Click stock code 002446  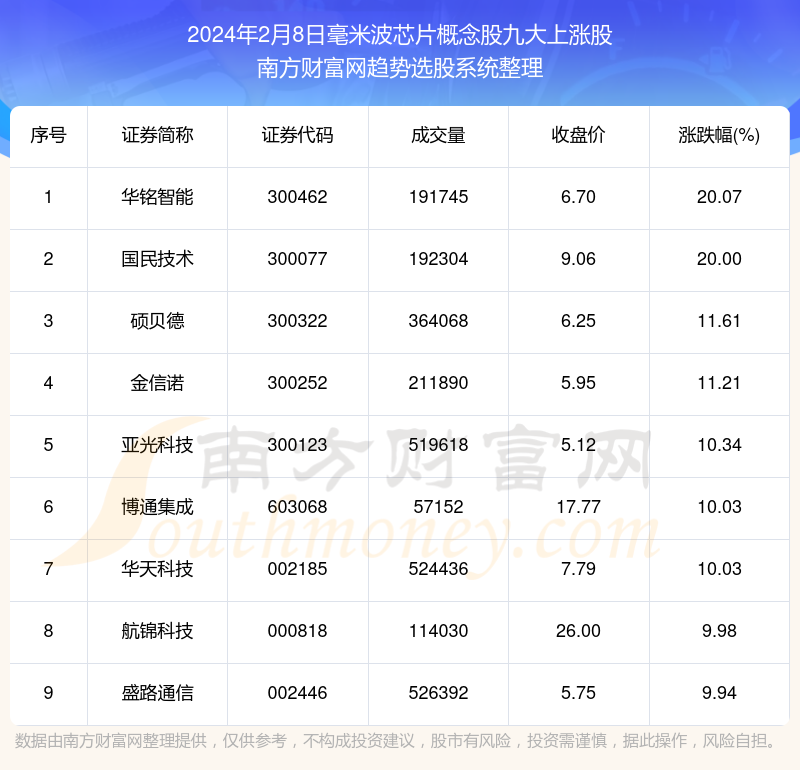[x=297, y=693]
